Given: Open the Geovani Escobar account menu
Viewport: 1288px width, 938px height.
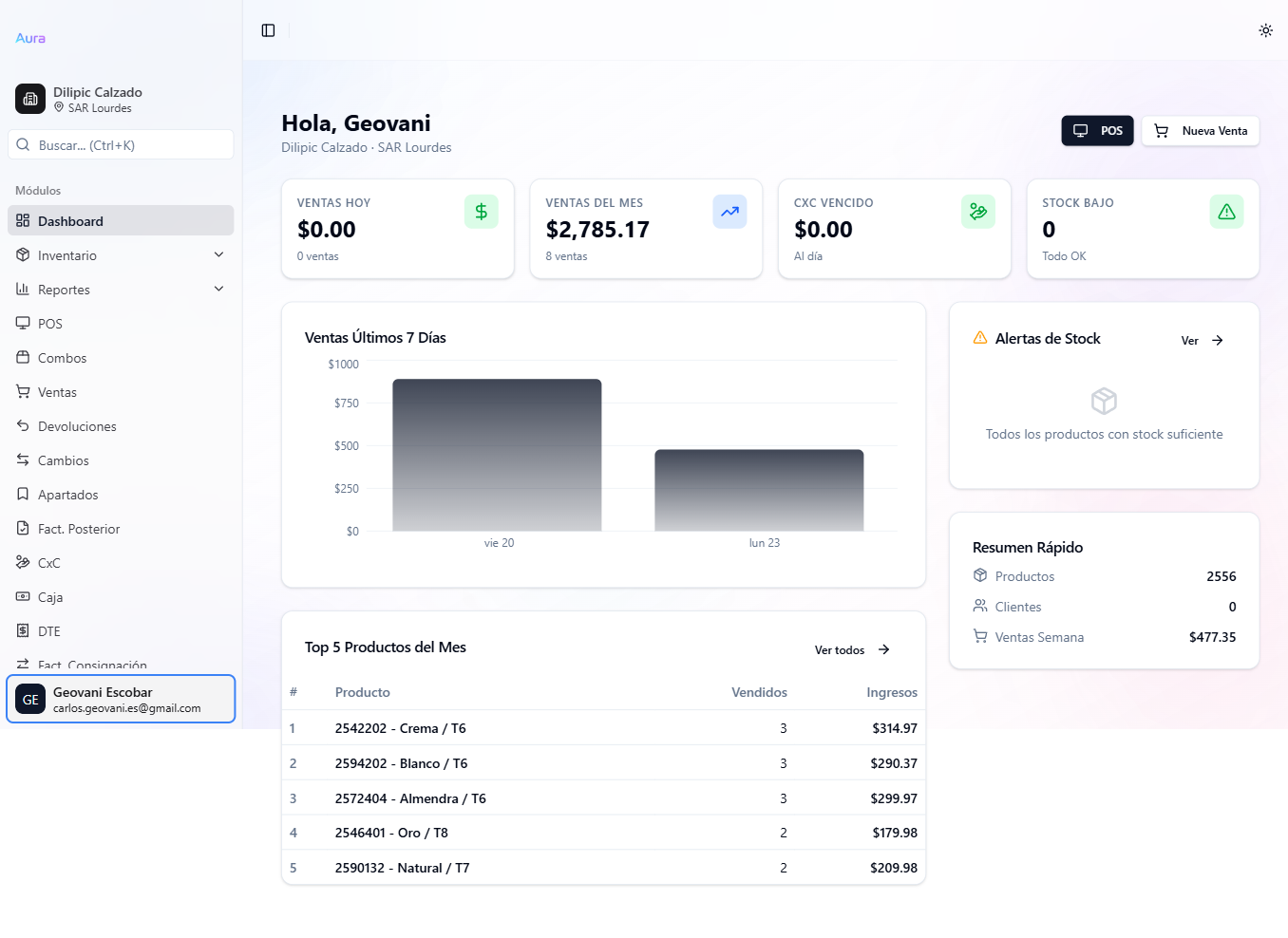Looking at the screenshot, I should pyautogui.click(x=121, y=699).
